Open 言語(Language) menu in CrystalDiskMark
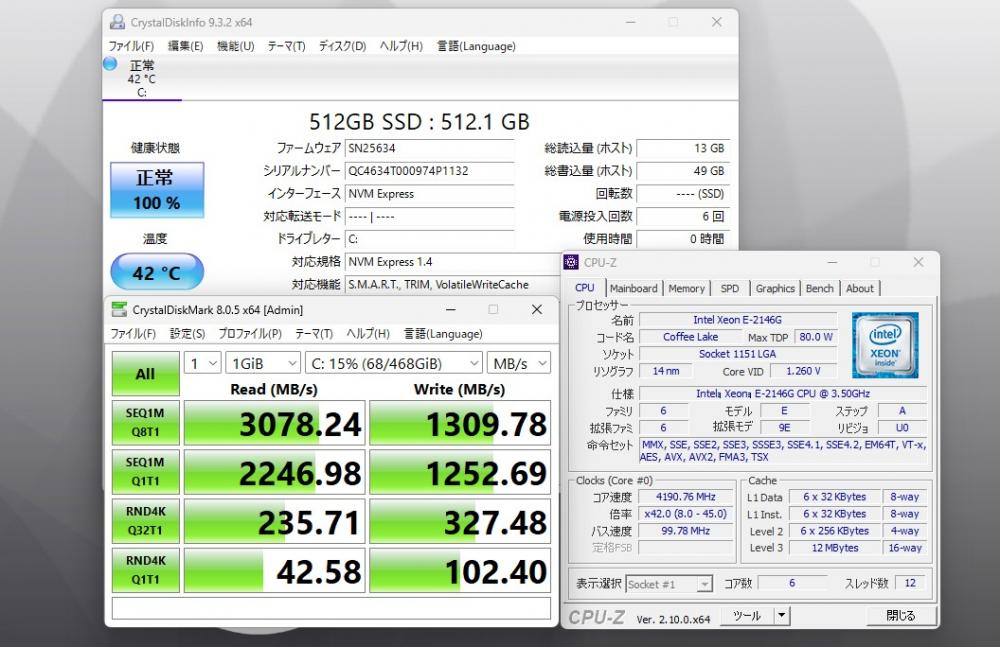Image resolution: width=1000 pixels, height=647 pixels. (443, 334)
